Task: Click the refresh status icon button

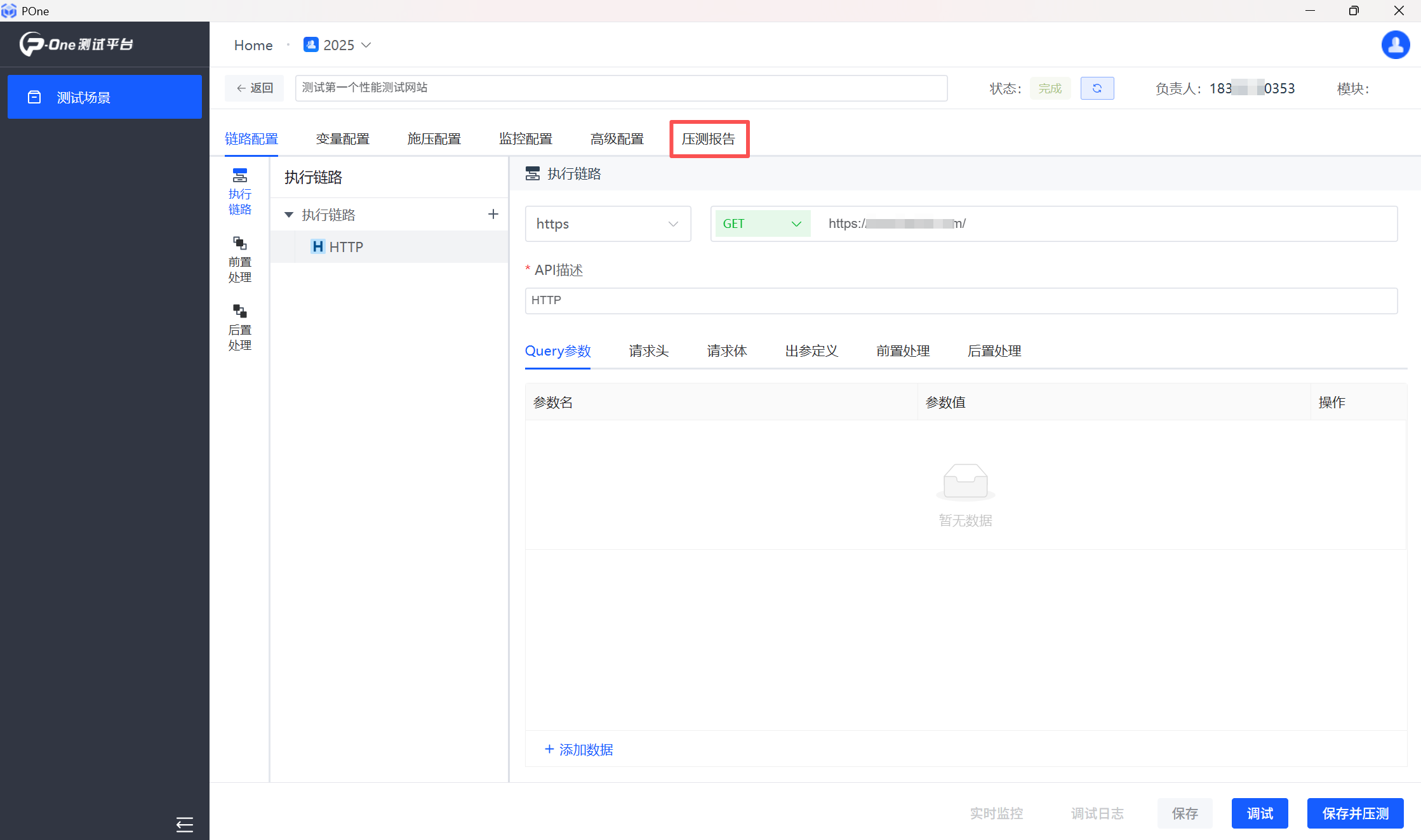Action: 1097,88
